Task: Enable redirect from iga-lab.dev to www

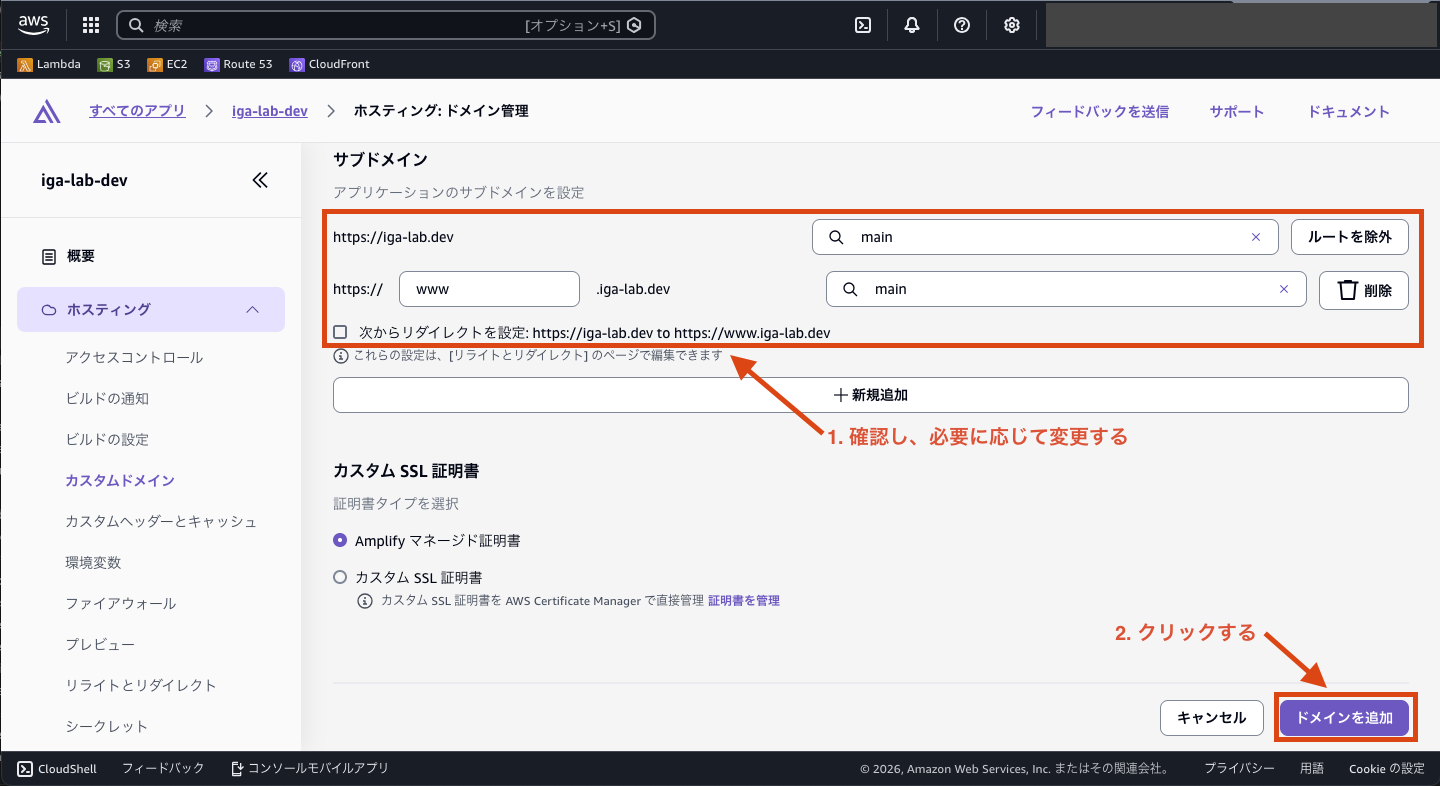Action: coord(340,332)
